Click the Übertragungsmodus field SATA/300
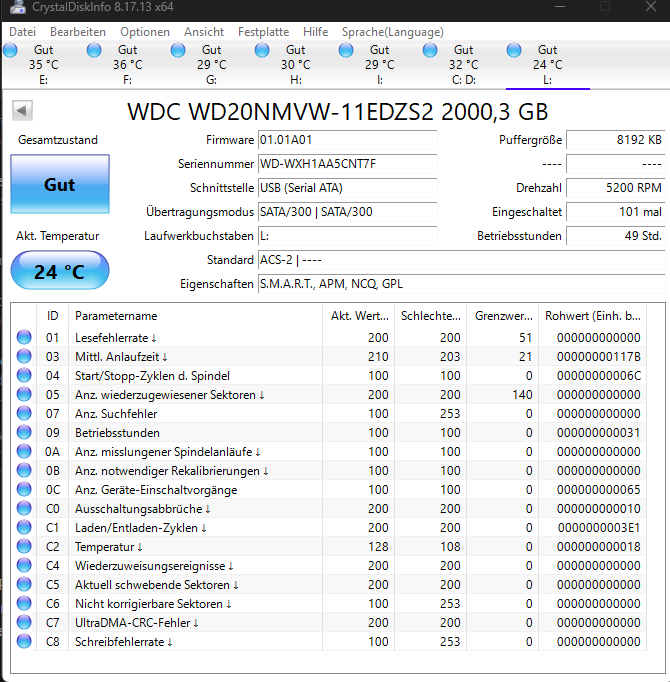The height and width of the screenshot is (682, 670). (348, 212)
